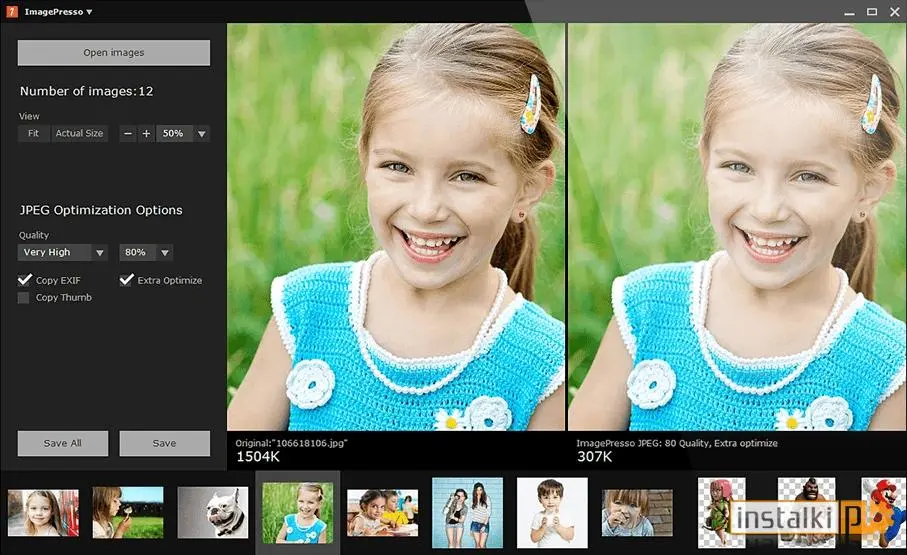Click the Save All button
Screen dimensions: 907x555
click(x=62, y=443)
